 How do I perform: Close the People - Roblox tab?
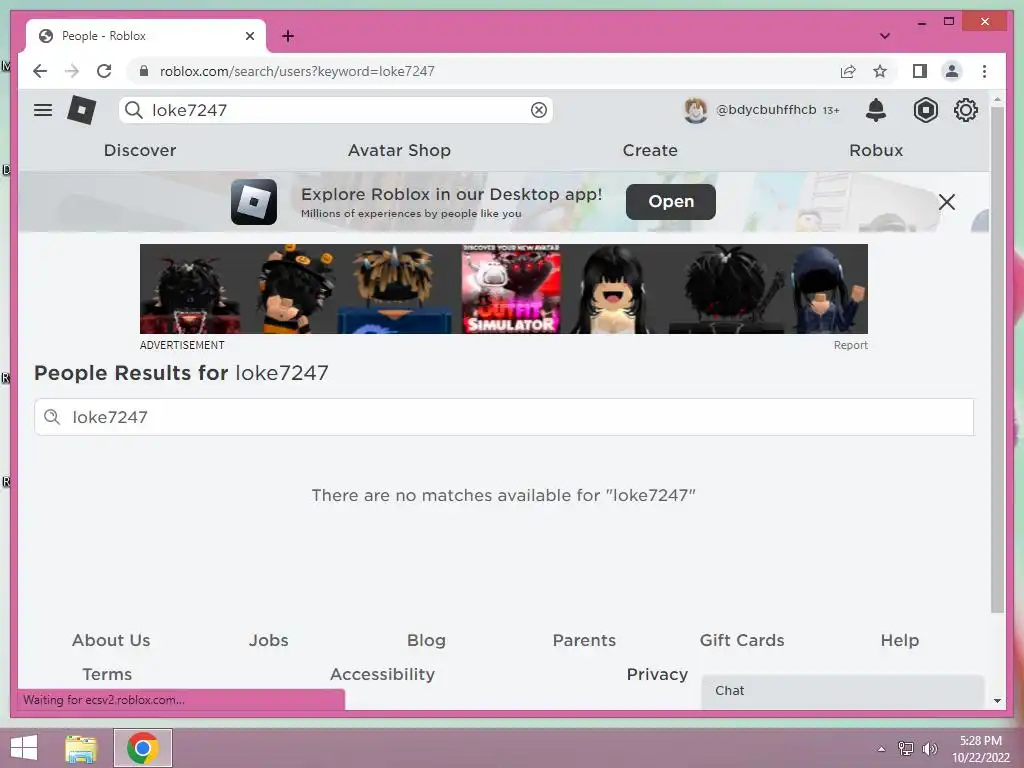pos(250,36)
